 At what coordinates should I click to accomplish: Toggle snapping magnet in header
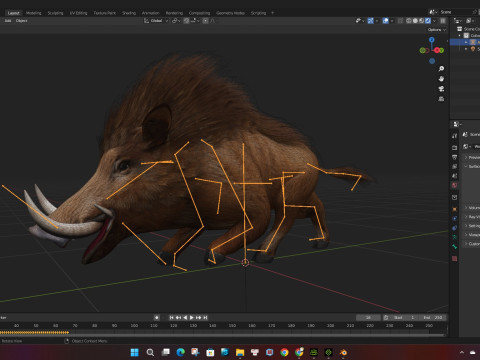[x=186, y=21]
